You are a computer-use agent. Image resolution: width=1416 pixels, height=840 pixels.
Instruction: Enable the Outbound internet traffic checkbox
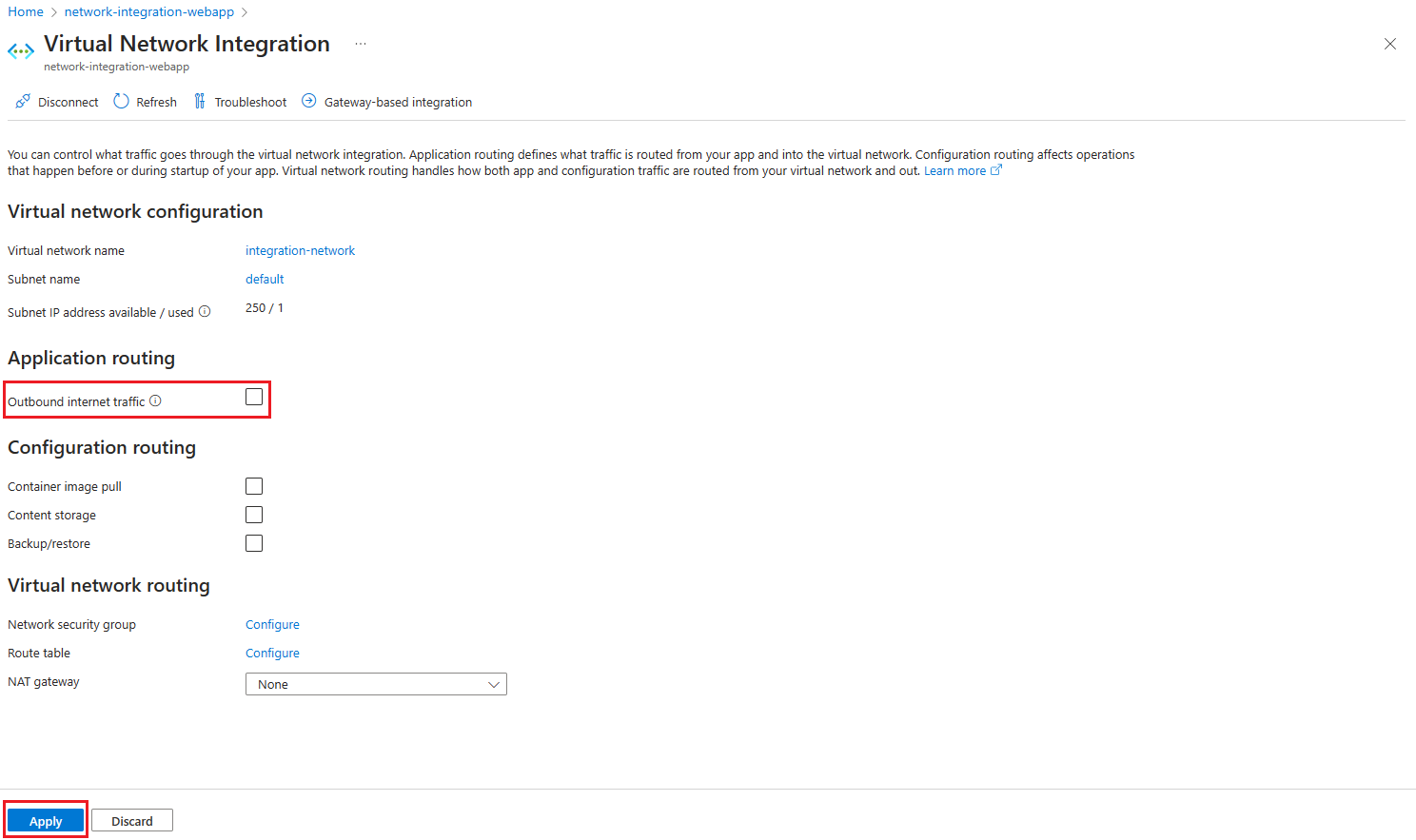pyautogui.click(x=253, y=396)
